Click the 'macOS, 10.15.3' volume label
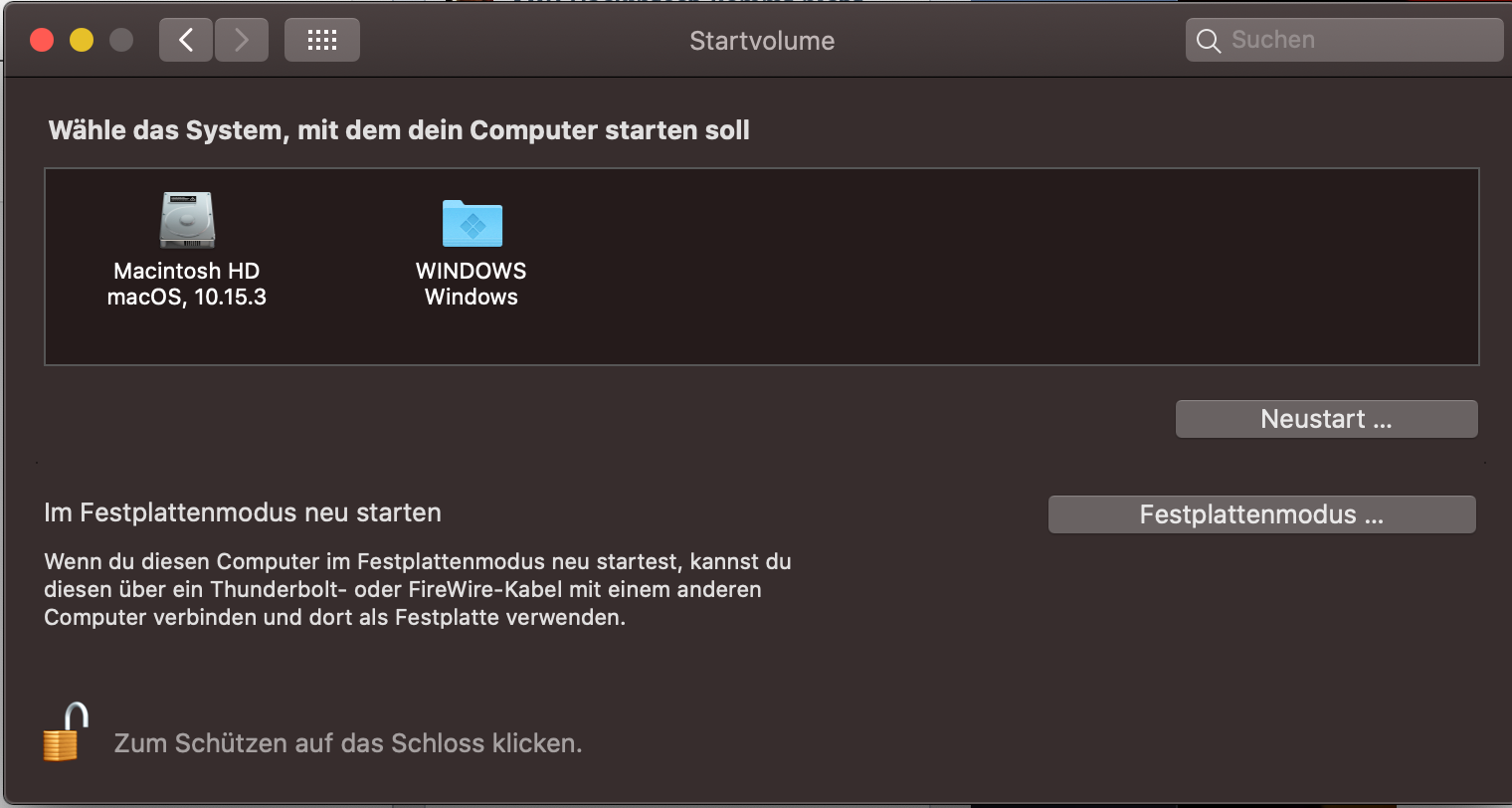Image resolution: width=1512 pixels, height=808 pixels. [187, 297]
